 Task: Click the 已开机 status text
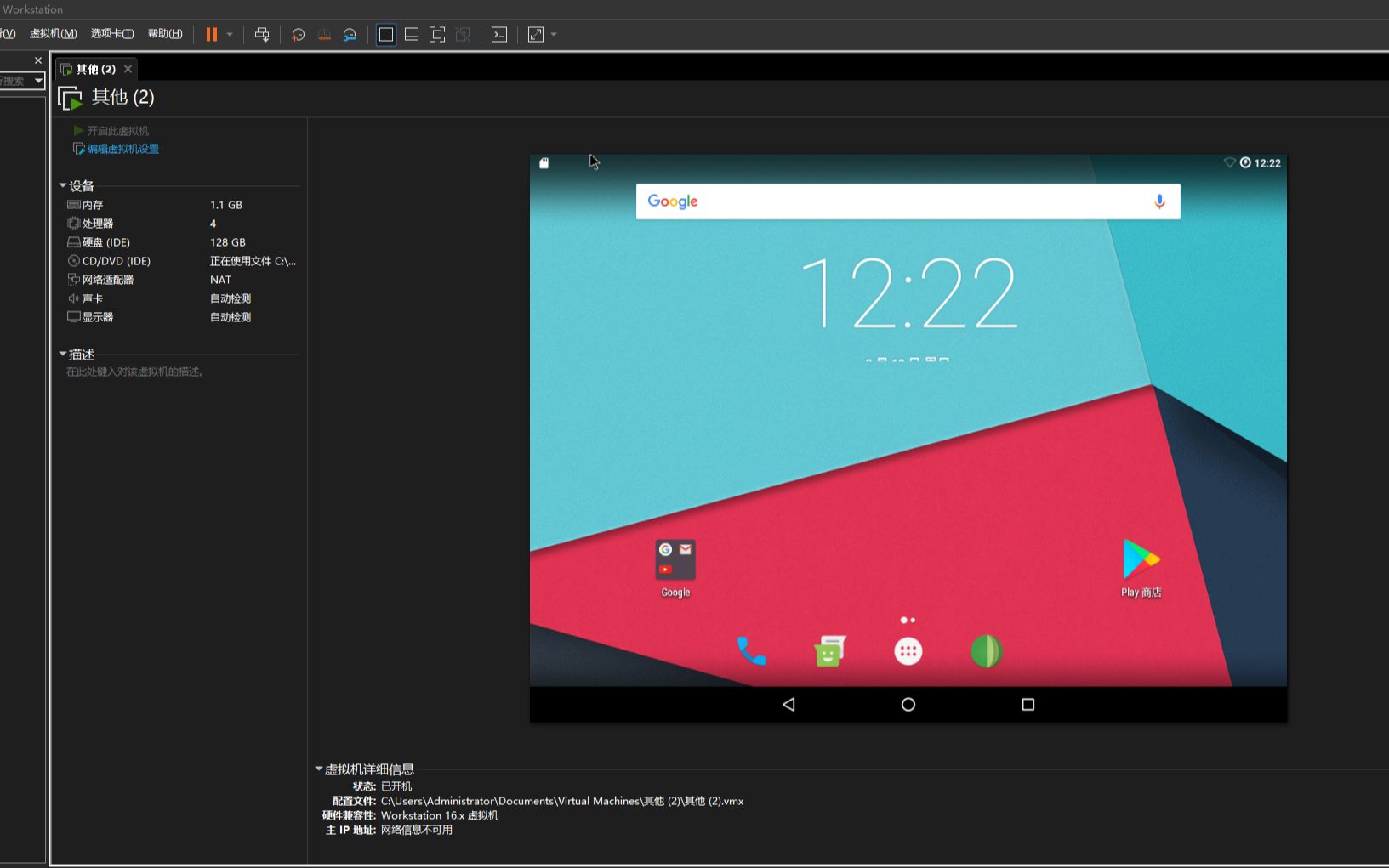(x=396, y=786)
